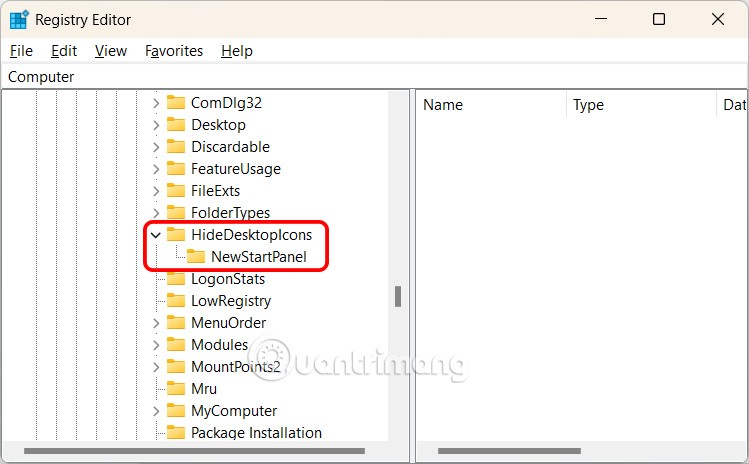Select the MenuOrder key label
The width and height of the screenshot is (749, 464).
(x=228, y=323)
